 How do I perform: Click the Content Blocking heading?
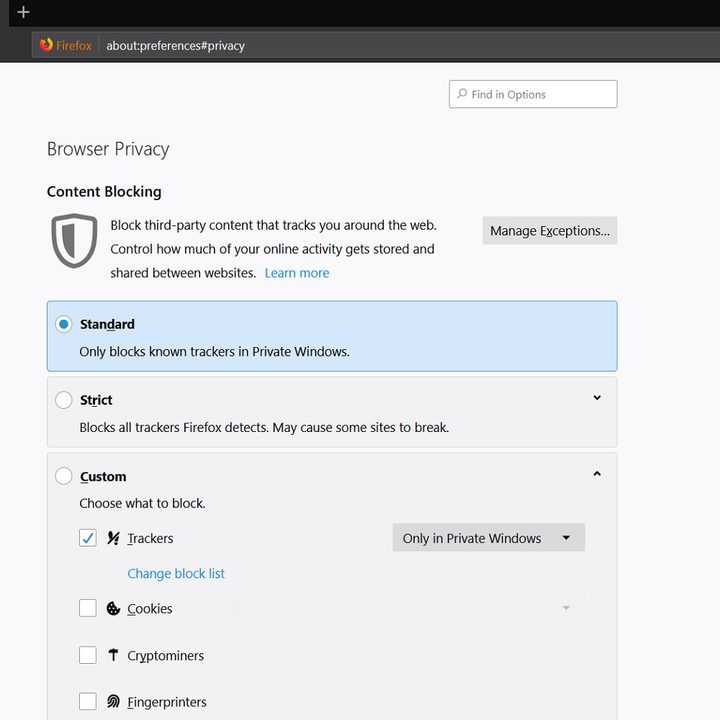(x=104, y=191)
